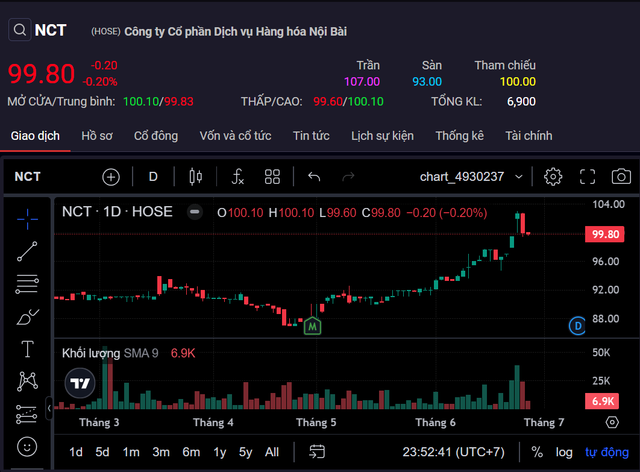Screen dimensions: 640x472
Task: Set range to 6m
Action: [x=191, y=452]
